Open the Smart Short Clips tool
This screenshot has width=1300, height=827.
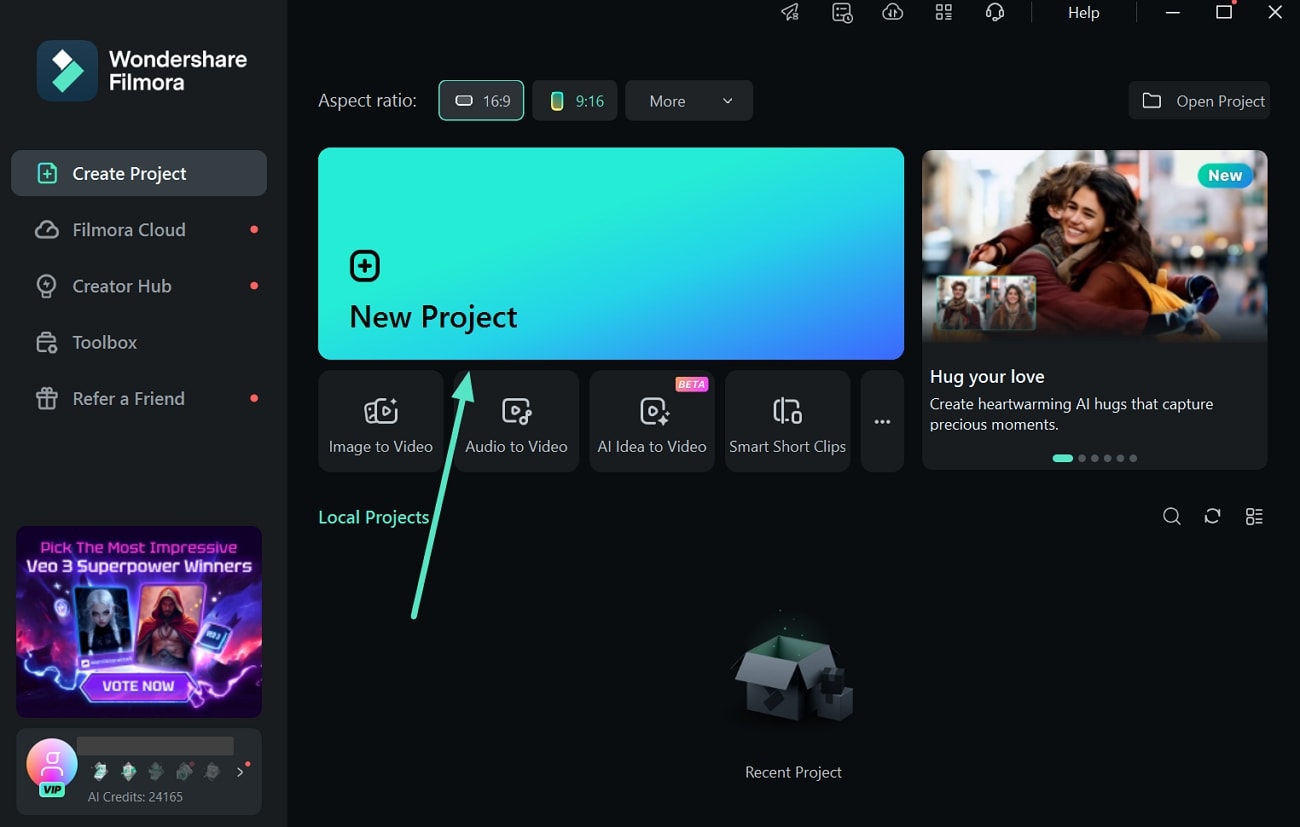[788, 421]
